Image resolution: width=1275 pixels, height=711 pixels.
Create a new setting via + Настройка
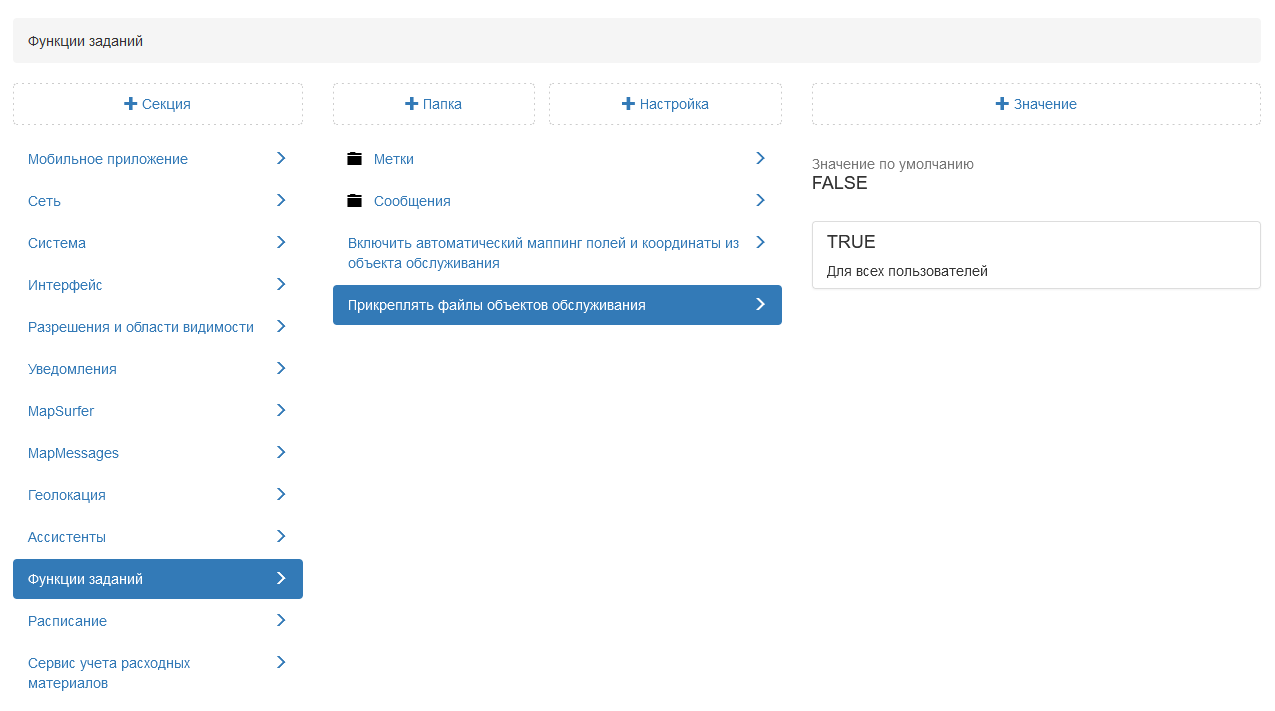point(665,104)
